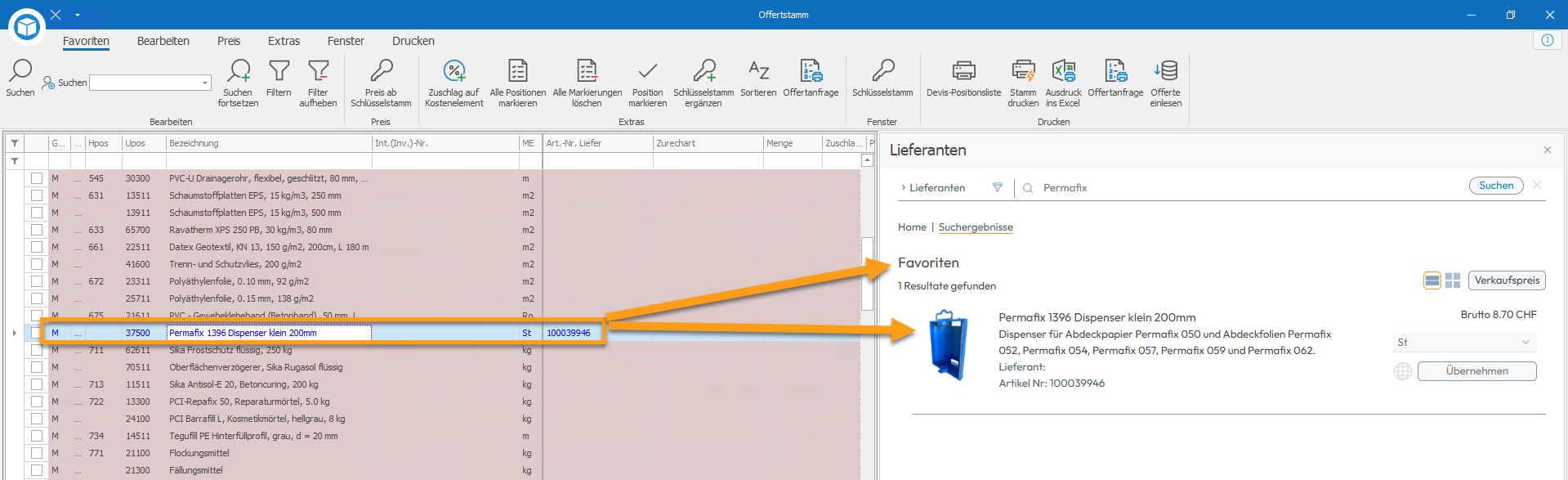The image size is (1568, 480).
Task: Click Permafix 1396 Dispenser product title
Action: 1097,317
